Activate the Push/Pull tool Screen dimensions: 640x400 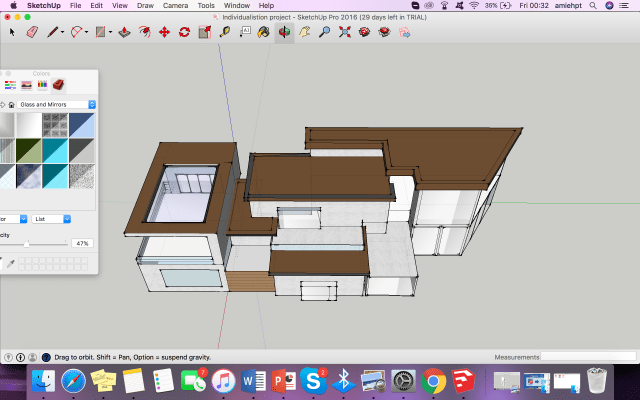(124, 32)
